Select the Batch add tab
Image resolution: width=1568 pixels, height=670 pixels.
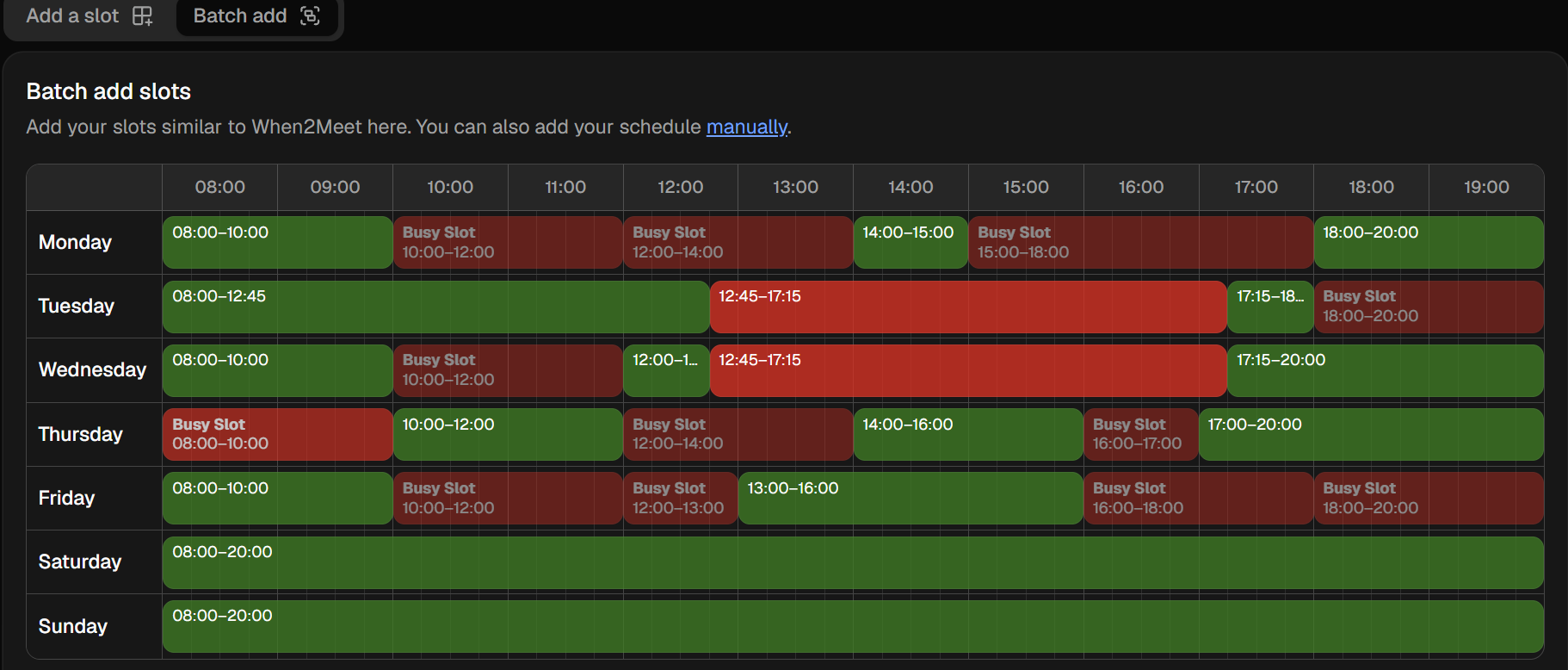pos(256,16)
